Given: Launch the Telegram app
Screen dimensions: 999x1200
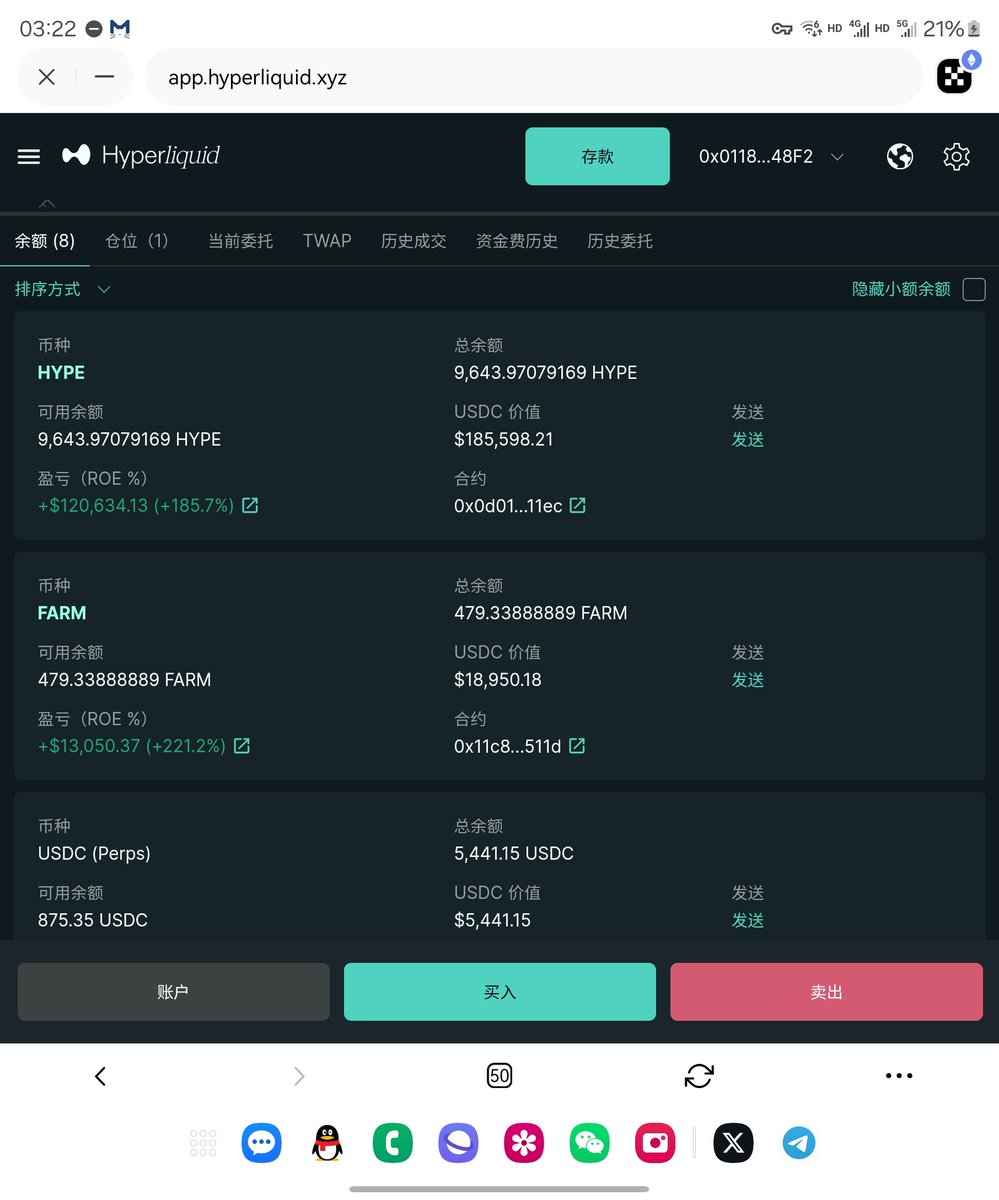Looking at the screenshot, I should [799, 1143].
